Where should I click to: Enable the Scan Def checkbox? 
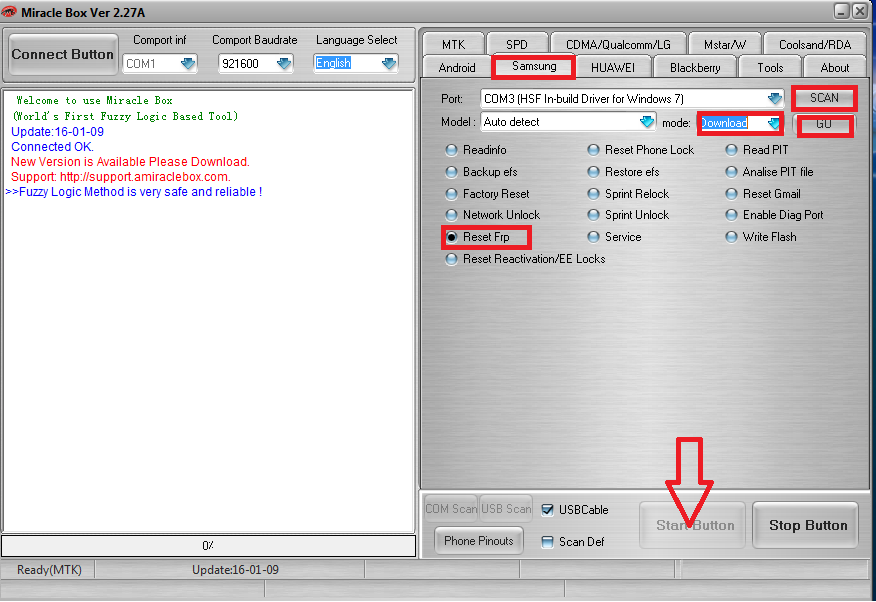point(548,542)
